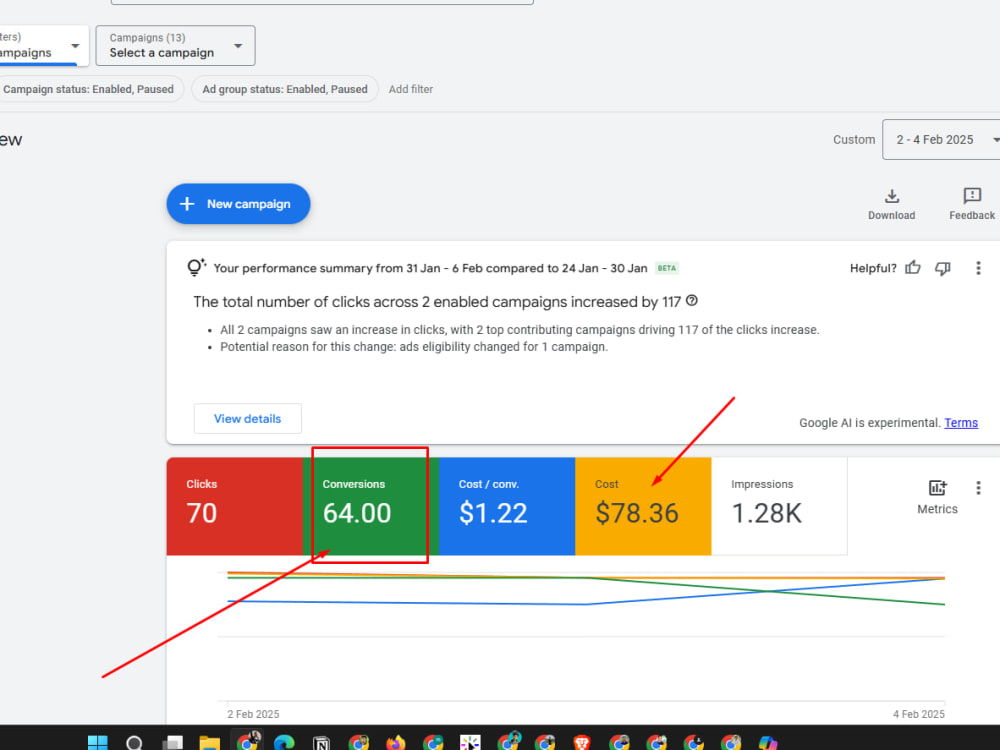Click the lightbulb insights icon
The height and width of the screenshot is (750, 1000).
tap(196, 267)
